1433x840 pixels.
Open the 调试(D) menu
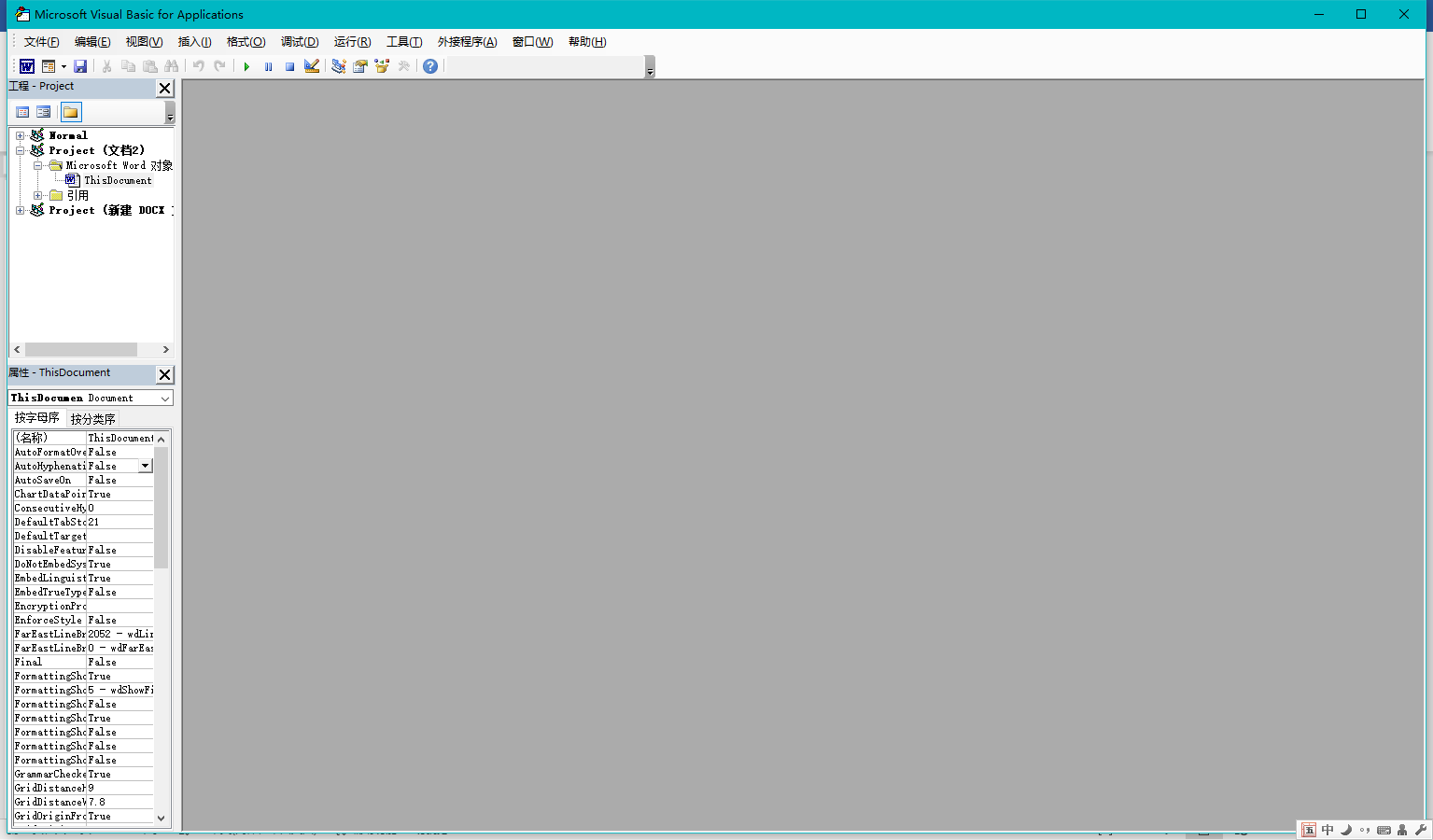tap(300, 42)
